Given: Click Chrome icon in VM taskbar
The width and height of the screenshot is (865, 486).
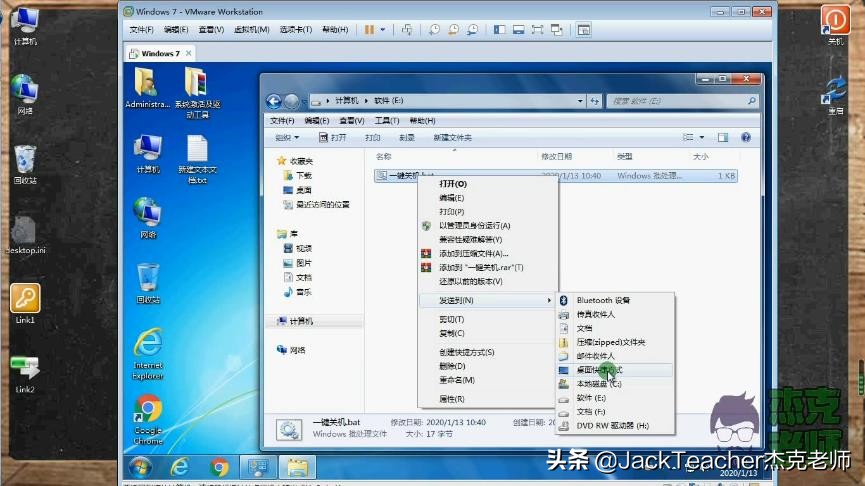Looking at the screenshot, I should coord(219,468).
